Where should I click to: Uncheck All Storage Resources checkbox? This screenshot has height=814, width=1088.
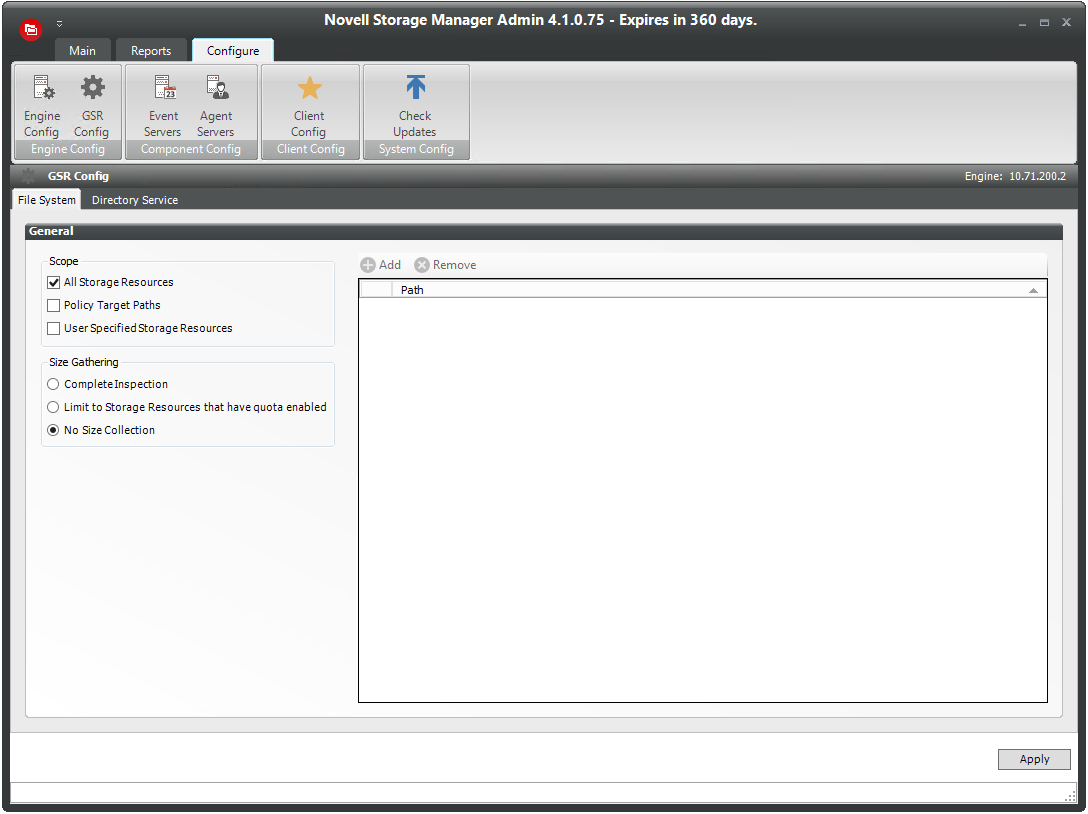tap(53, 282)
